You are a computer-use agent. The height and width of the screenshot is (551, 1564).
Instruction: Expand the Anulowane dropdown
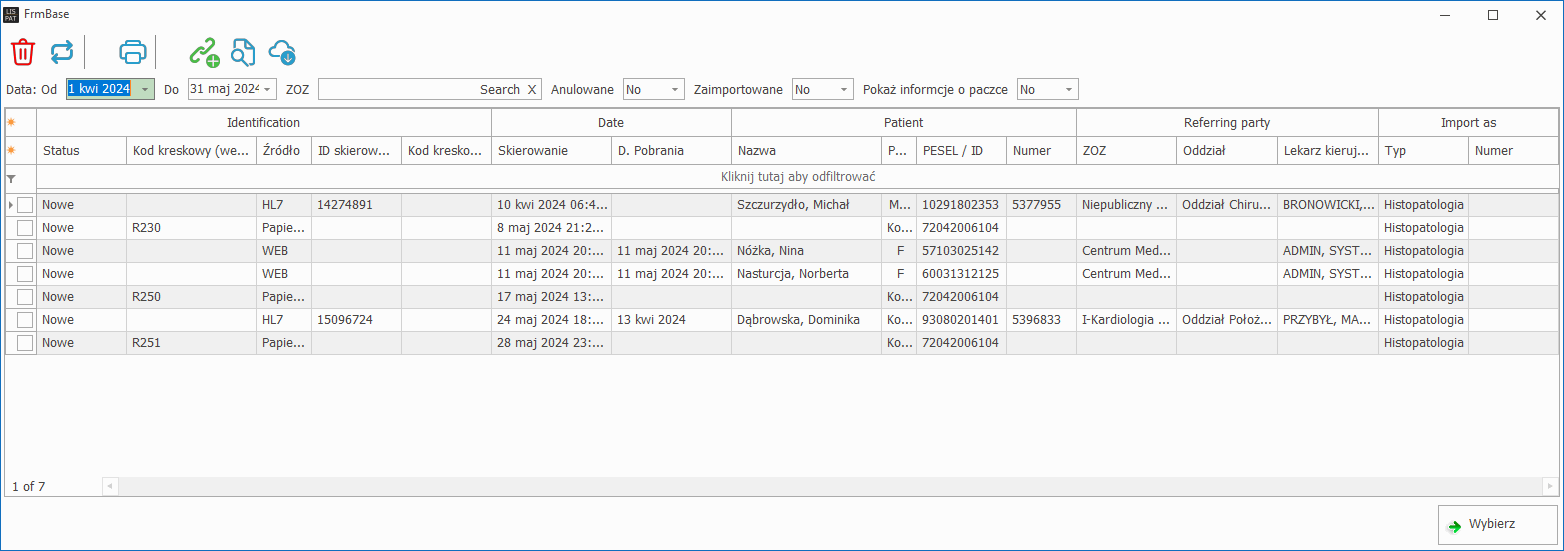point(675,90)
